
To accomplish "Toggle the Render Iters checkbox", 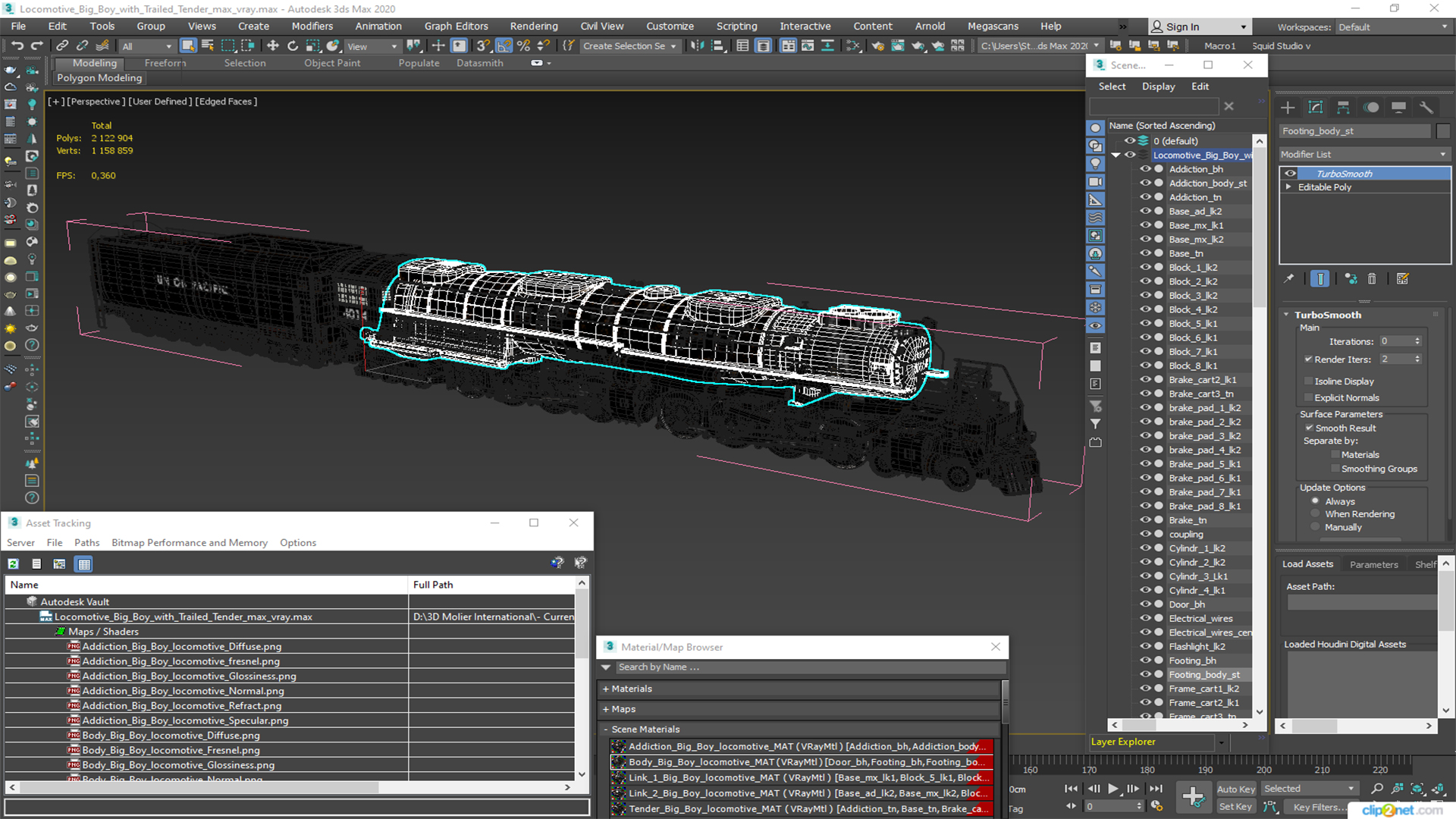I will tap(1309, 359).
